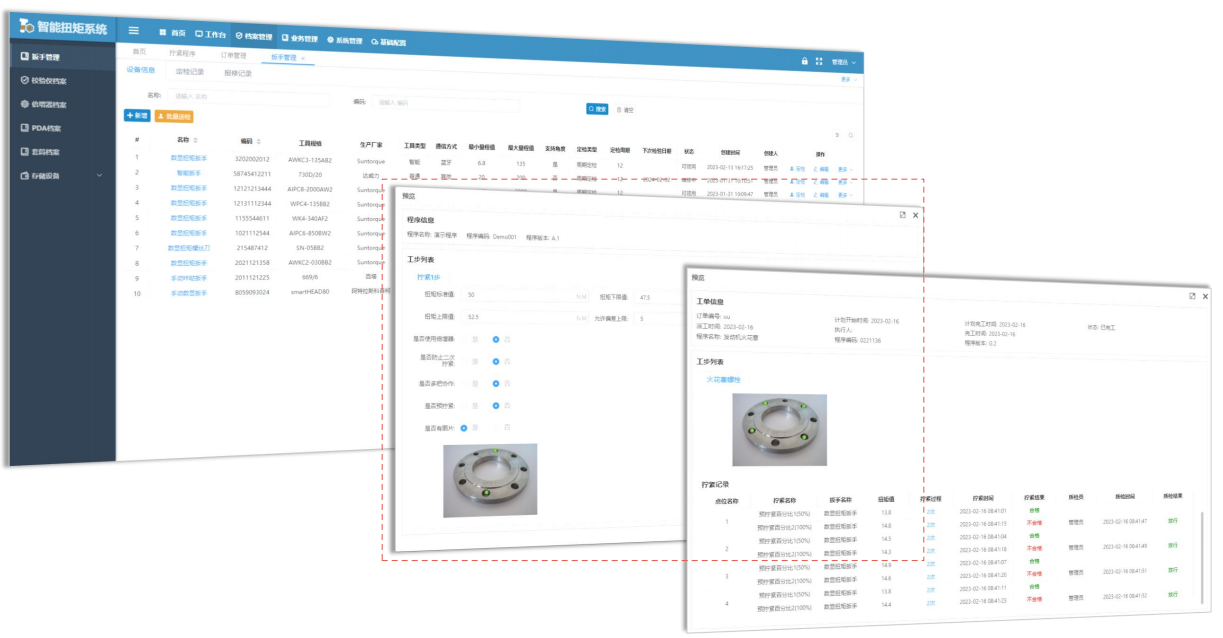Screen dimensions: 1223x638
Task: Close the 扳手管理 page tab with x
Action: point(303,58)
